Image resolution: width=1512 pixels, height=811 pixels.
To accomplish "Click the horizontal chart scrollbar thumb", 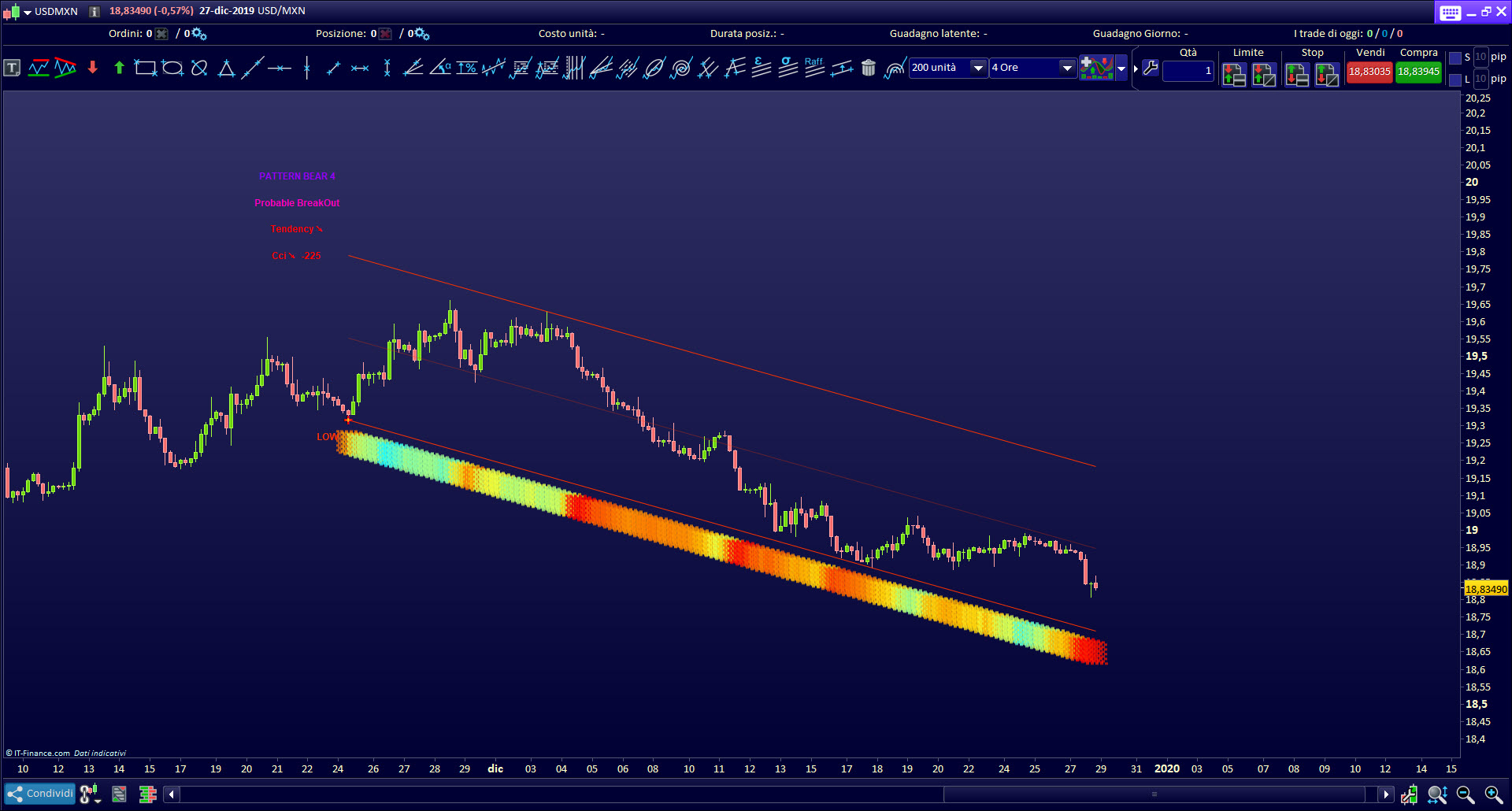I will tap(1154, 794).
